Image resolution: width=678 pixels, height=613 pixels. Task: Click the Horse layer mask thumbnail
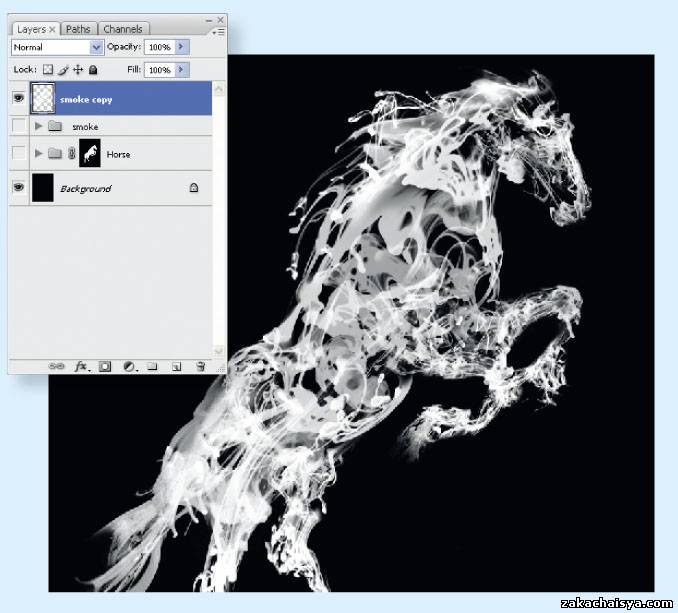coord(90,153)
